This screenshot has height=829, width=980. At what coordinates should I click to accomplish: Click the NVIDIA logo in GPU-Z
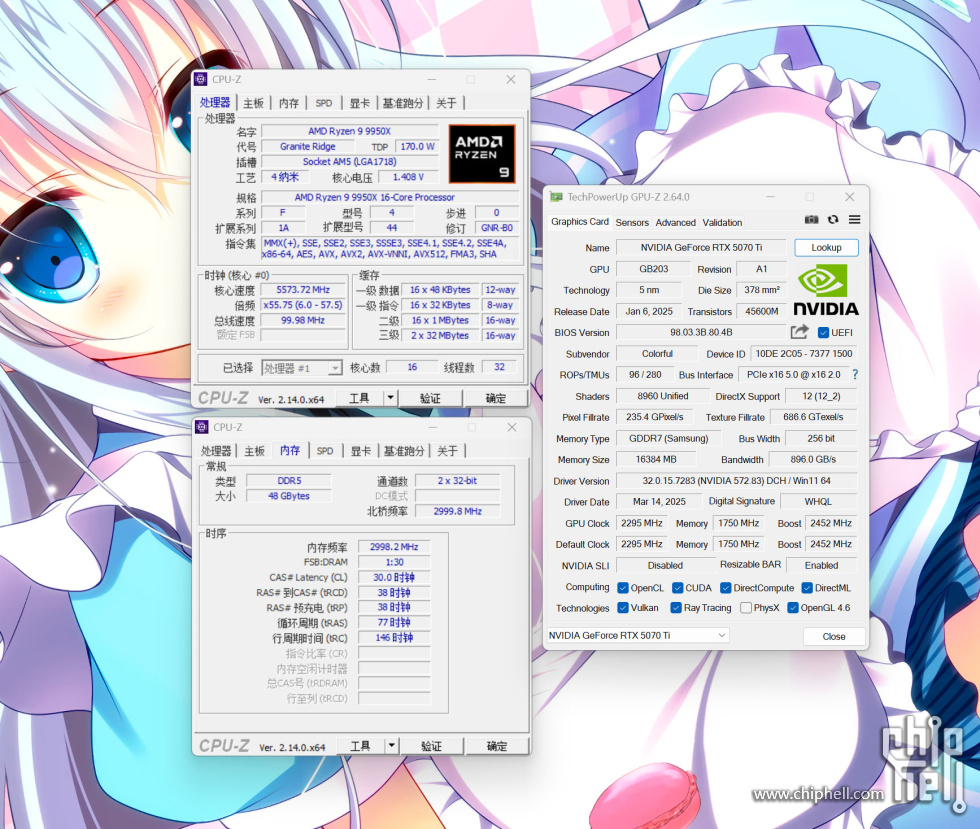click(x=826, y=289)
